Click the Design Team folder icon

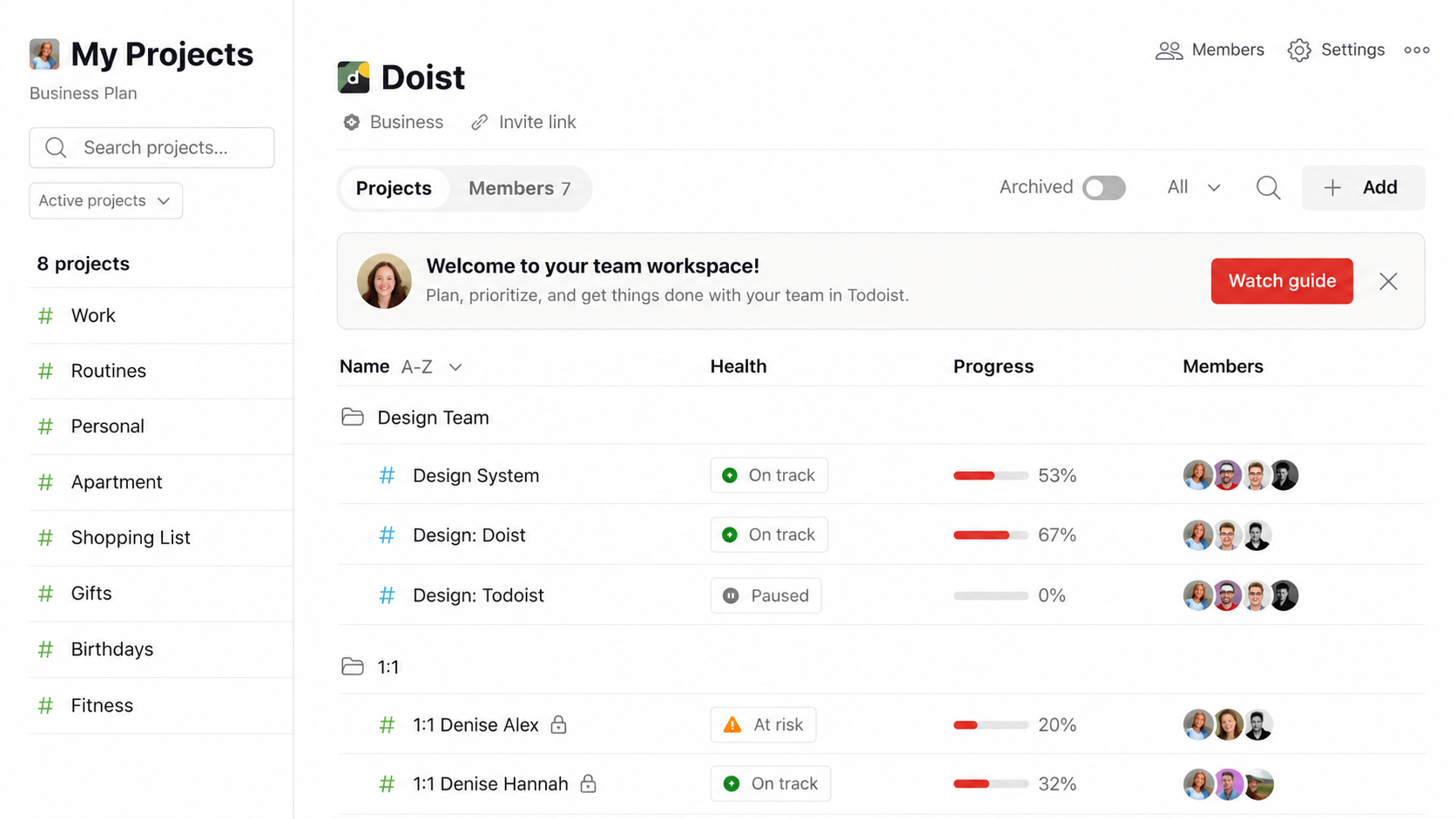point(353,417)
